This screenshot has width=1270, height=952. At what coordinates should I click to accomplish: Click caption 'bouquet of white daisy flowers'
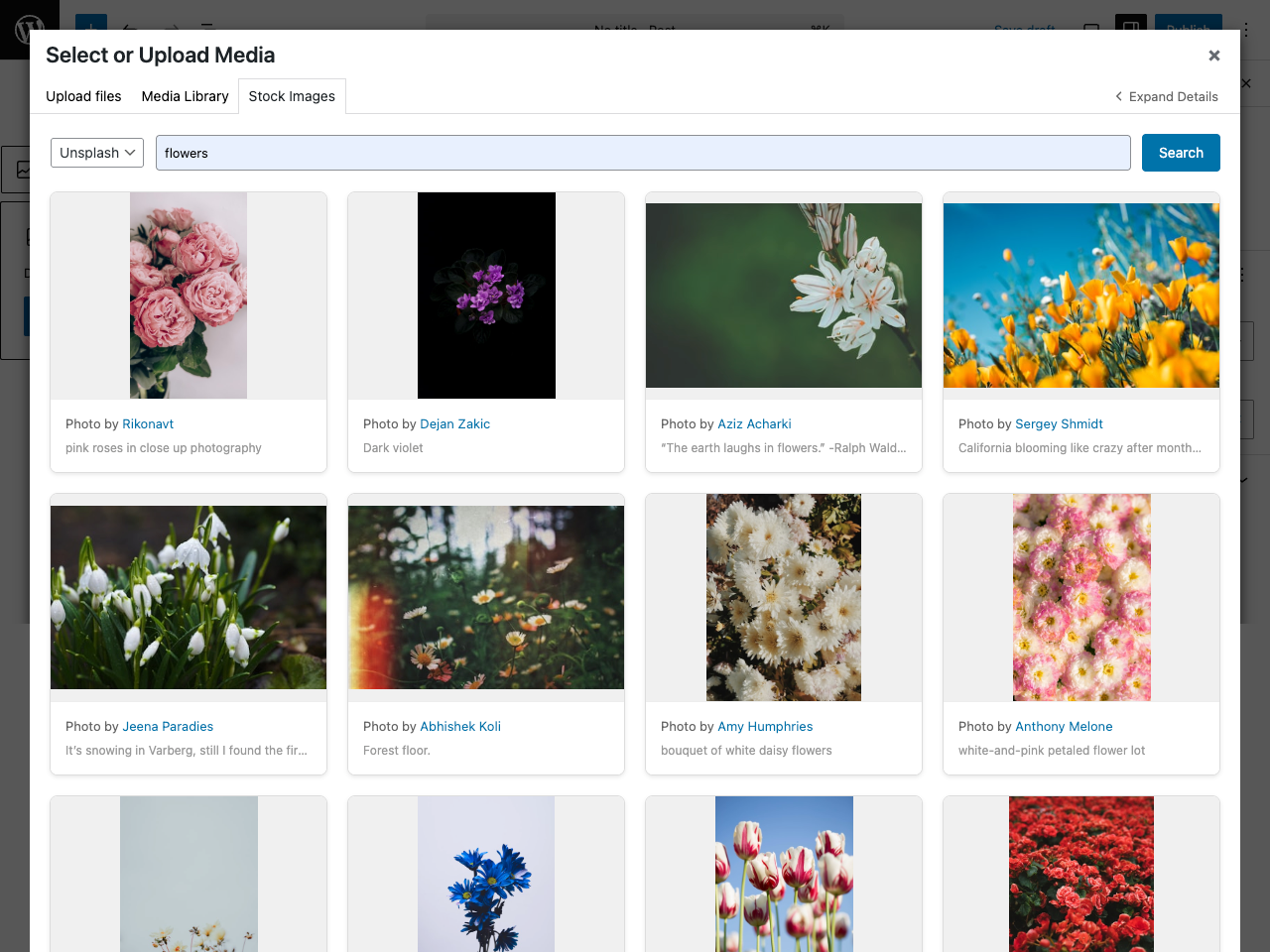[x=746, y=751]
